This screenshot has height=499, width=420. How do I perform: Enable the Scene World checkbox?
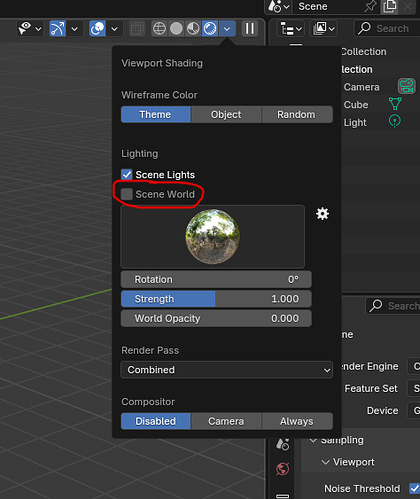(x=127, y=194)
